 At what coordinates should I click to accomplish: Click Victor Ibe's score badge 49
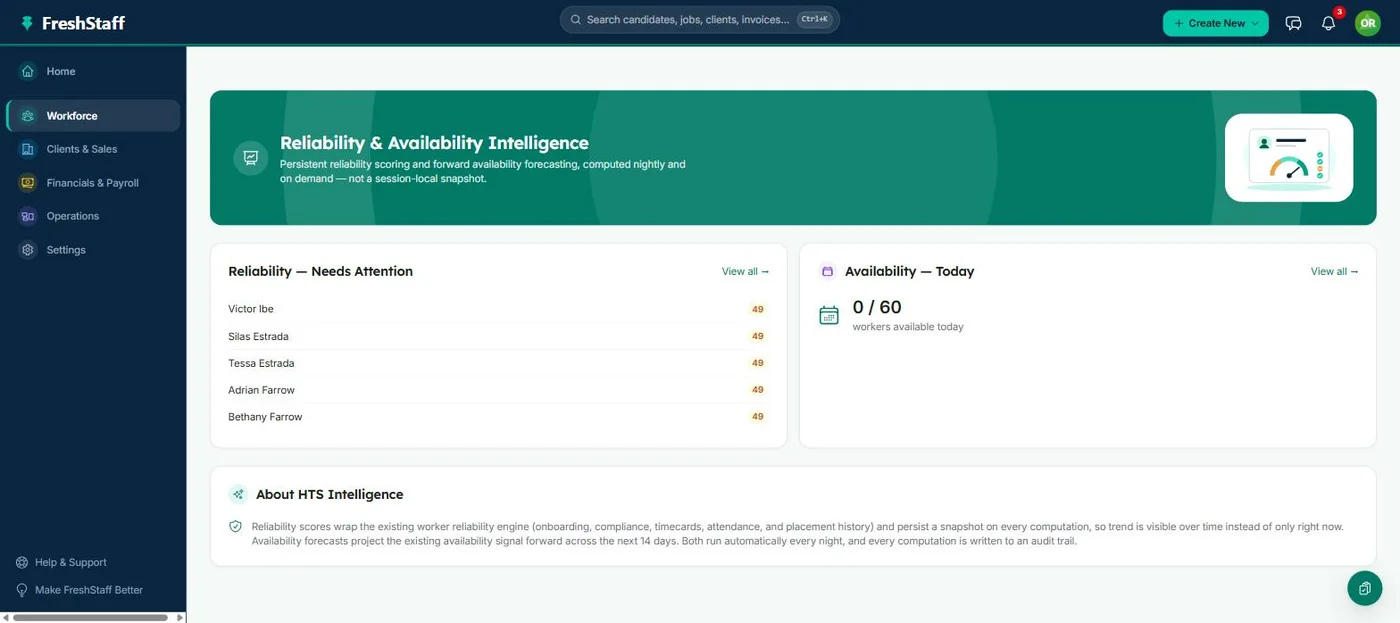[x=758, y=309]
